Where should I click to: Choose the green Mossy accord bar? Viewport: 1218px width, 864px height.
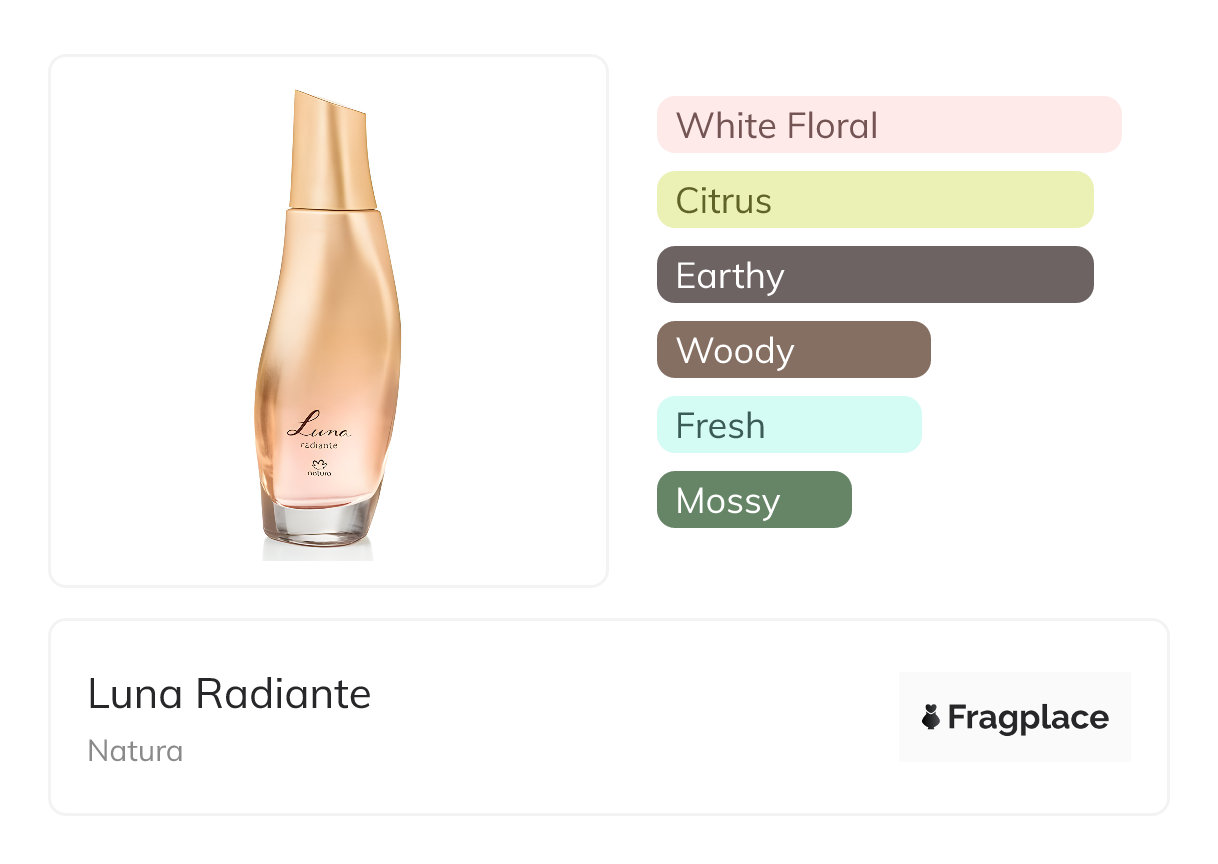[x=753, y=500]
